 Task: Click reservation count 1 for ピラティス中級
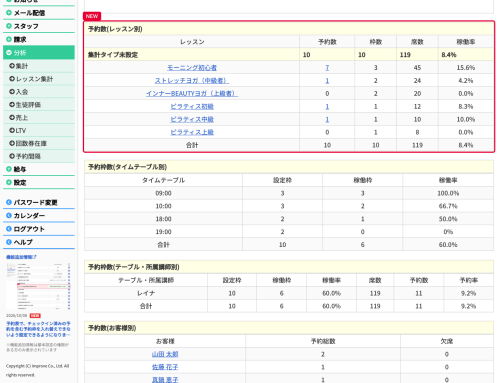pos(327,119)
